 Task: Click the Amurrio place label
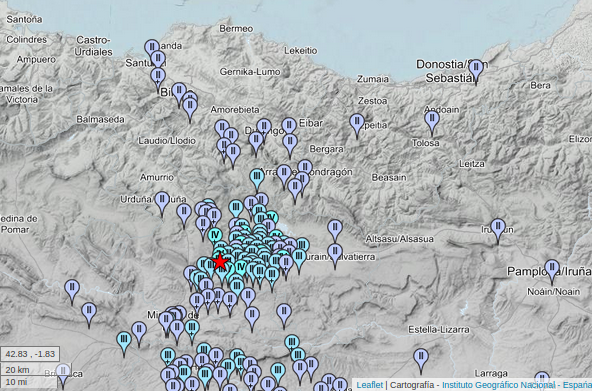point(157,177)
